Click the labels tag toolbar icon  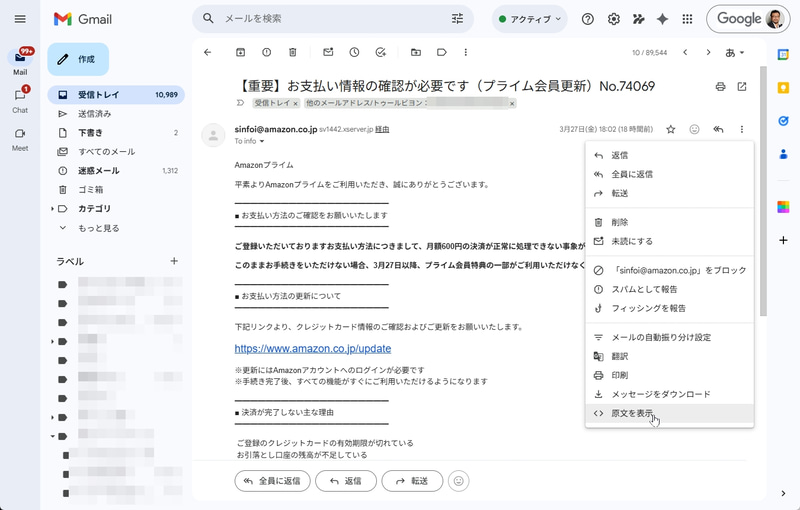click(x=442, y=52)
